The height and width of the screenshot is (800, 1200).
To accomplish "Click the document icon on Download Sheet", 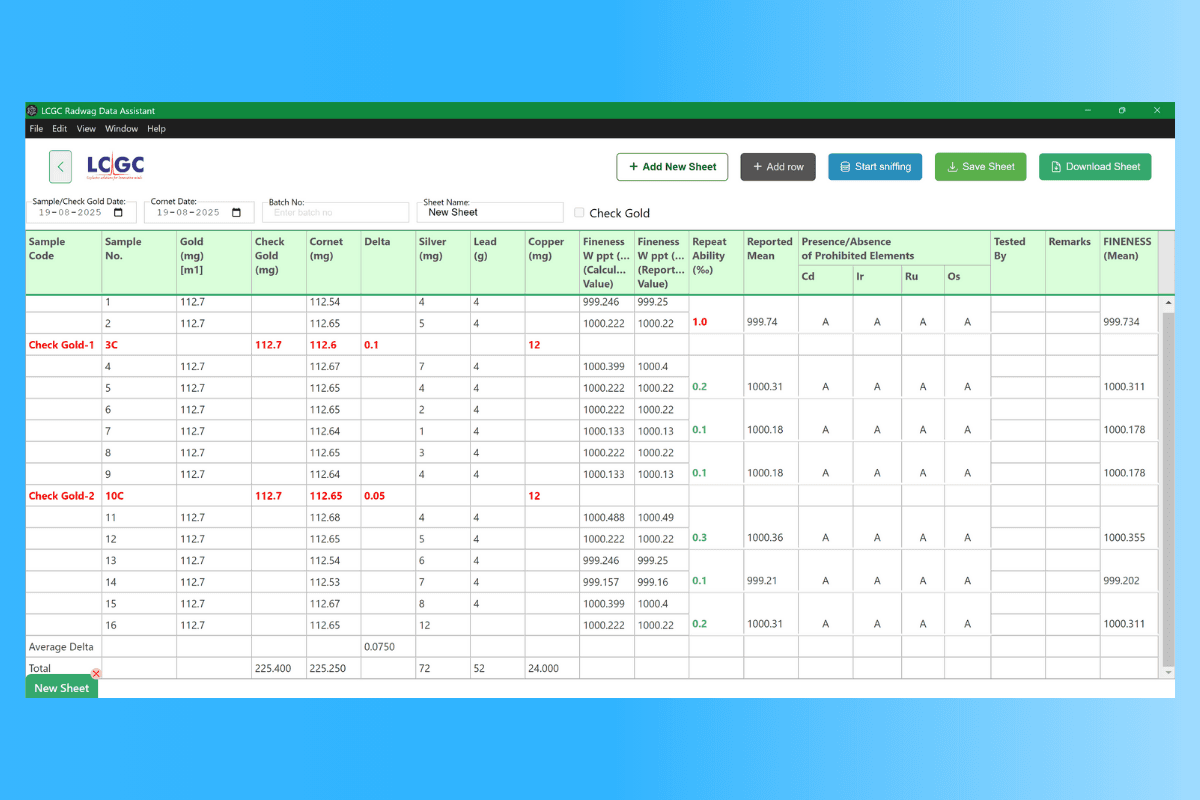I will 1056,167.
